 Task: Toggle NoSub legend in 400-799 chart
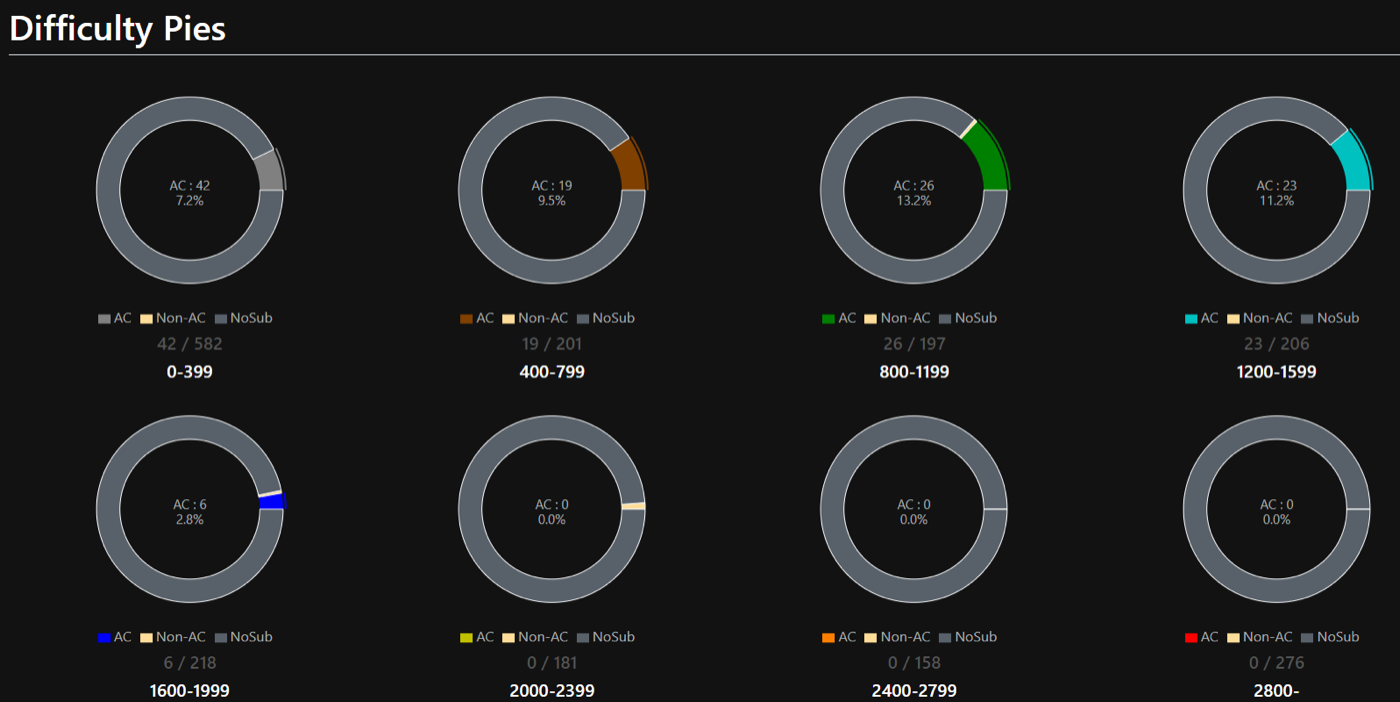click(605, 318)
